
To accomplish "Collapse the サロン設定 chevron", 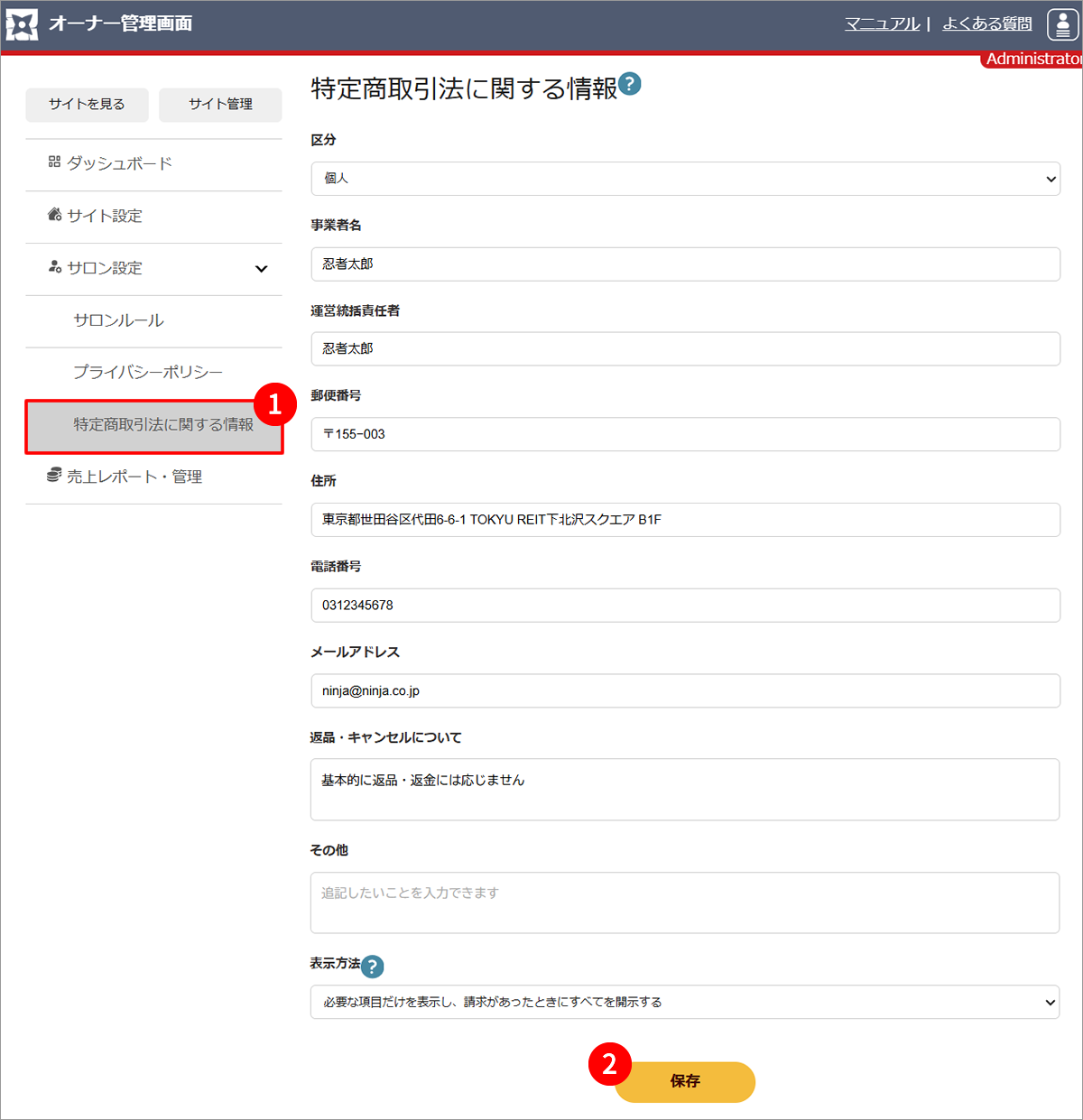I will pos(261,269).
